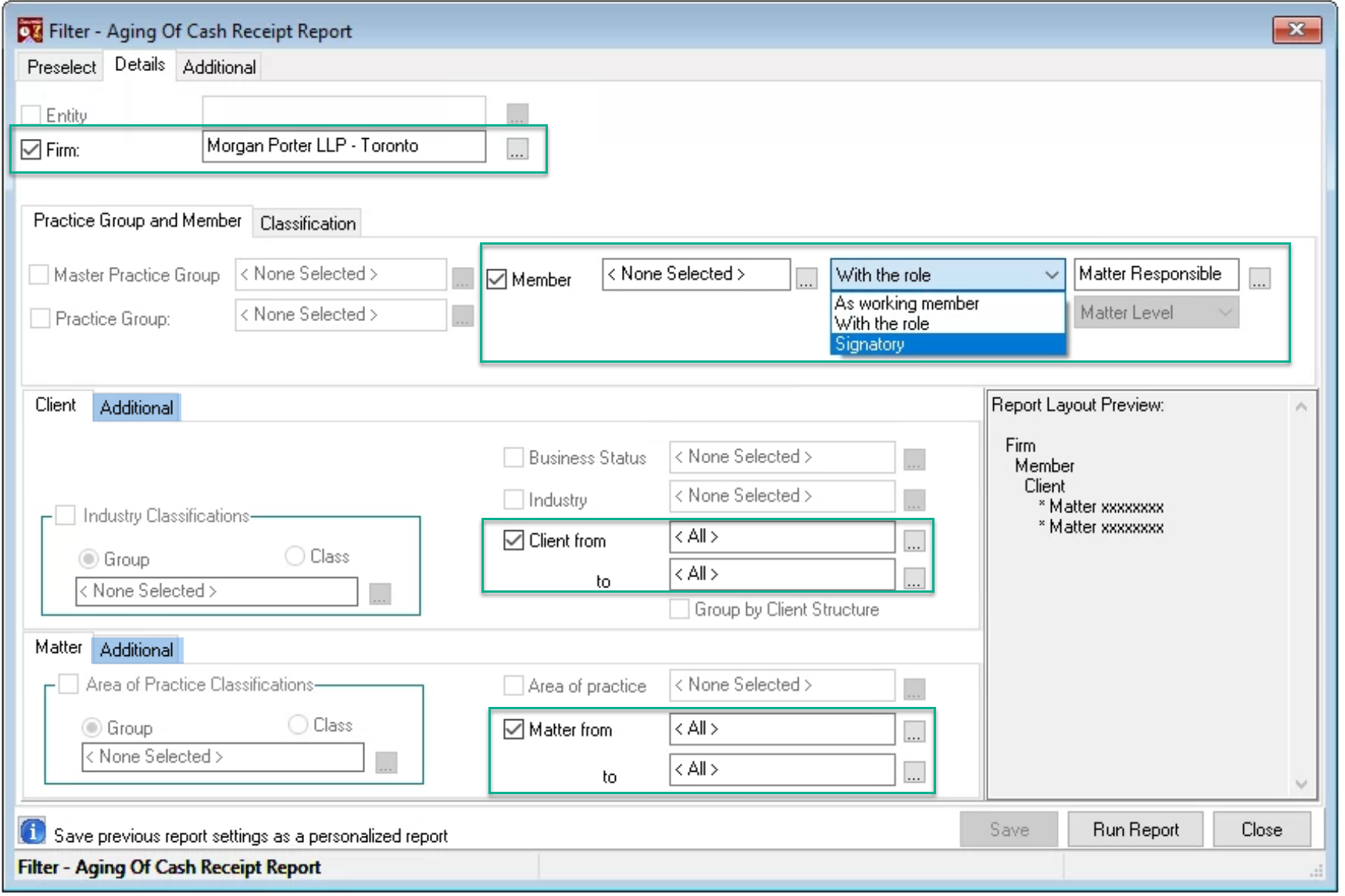Click the Run Report button
1345x896 pixels.
click(1136, 830)
